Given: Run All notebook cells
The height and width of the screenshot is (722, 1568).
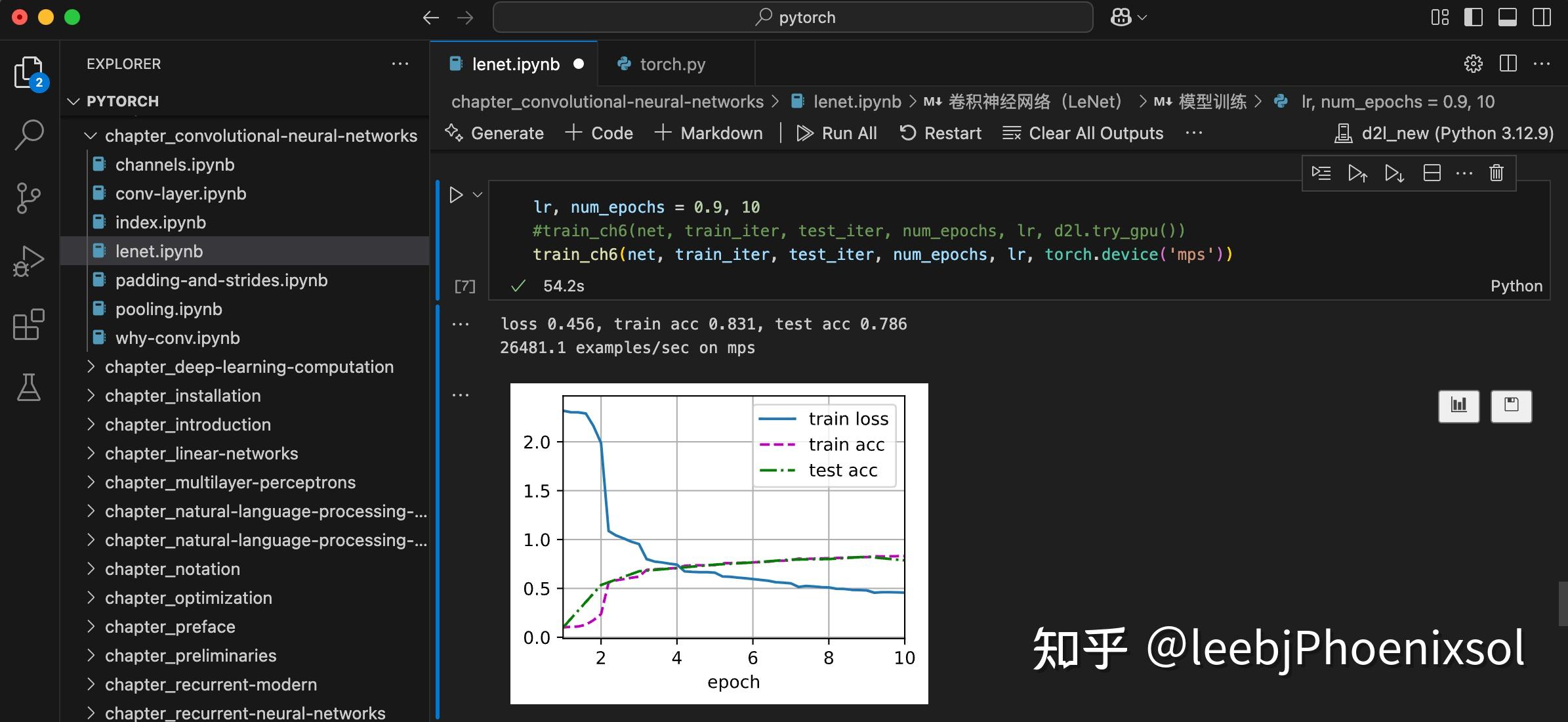Looking at the screenshot, I should pos(837,133).
